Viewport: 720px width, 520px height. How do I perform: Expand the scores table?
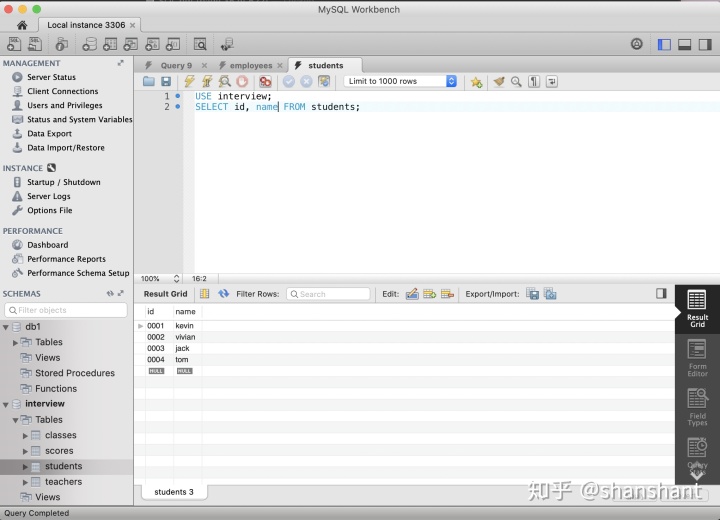25,451
